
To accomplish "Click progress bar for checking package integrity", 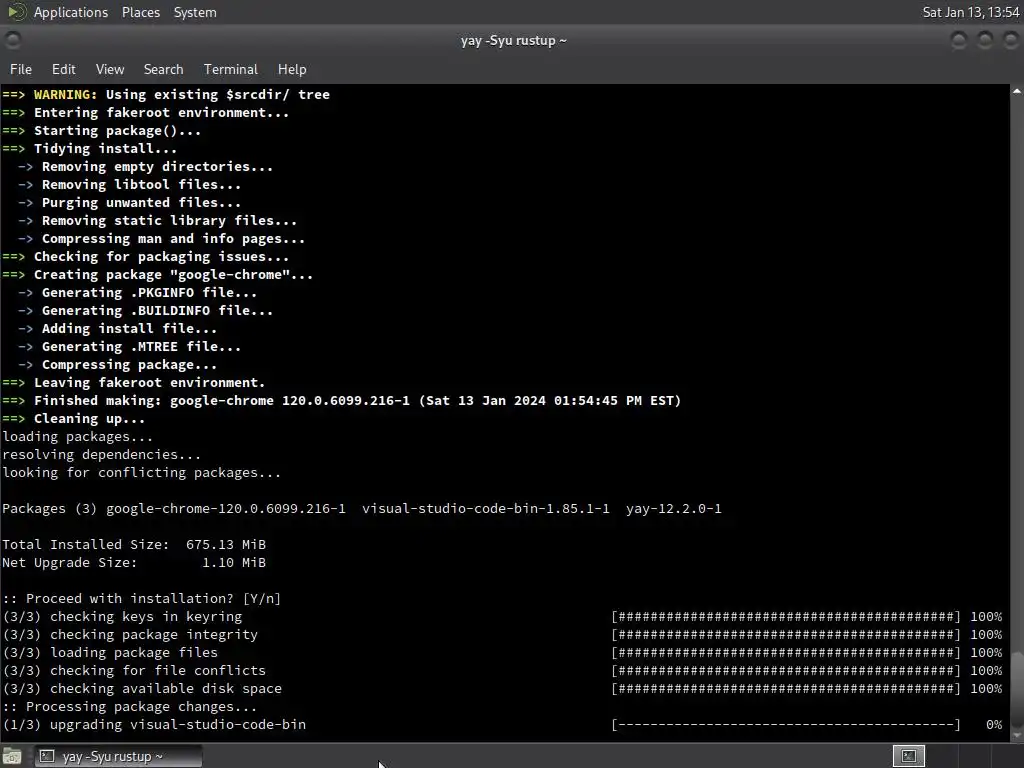I will click(786, 635).
